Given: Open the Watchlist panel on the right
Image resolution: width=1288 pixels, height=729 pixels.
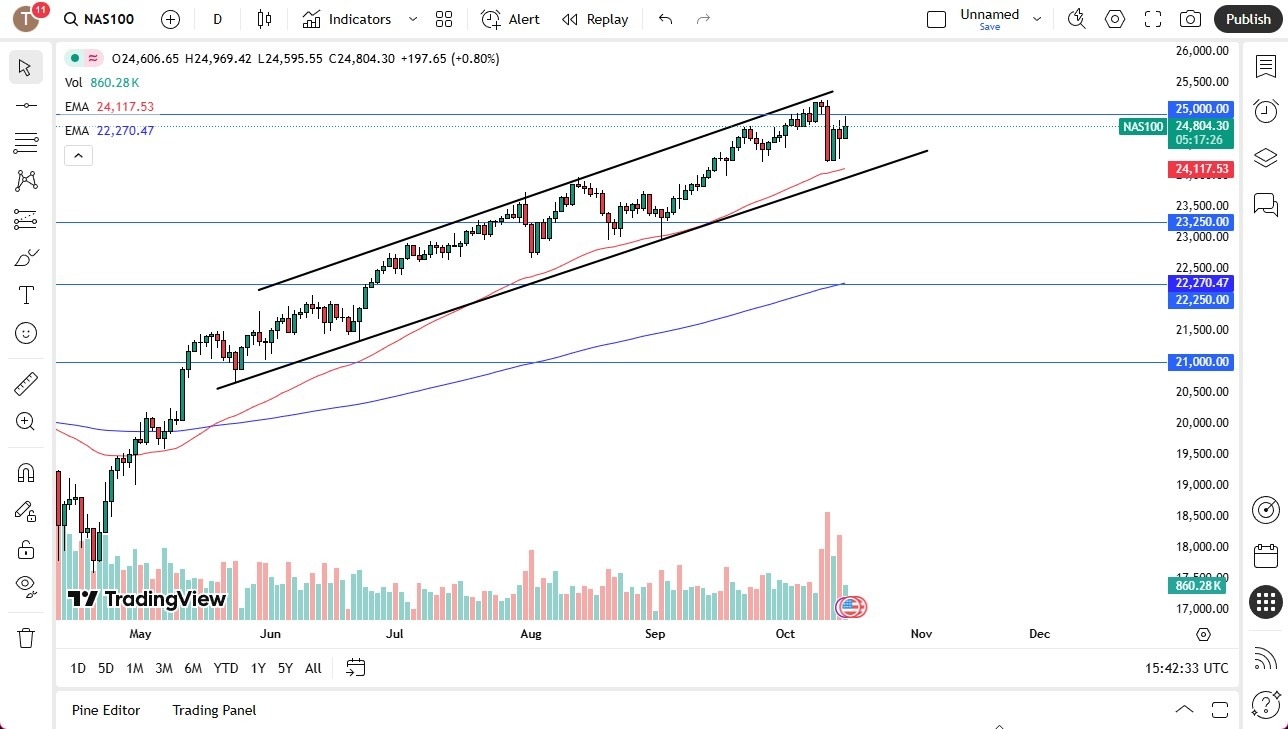Looking at the screenshot, I should coord(1265,66).
